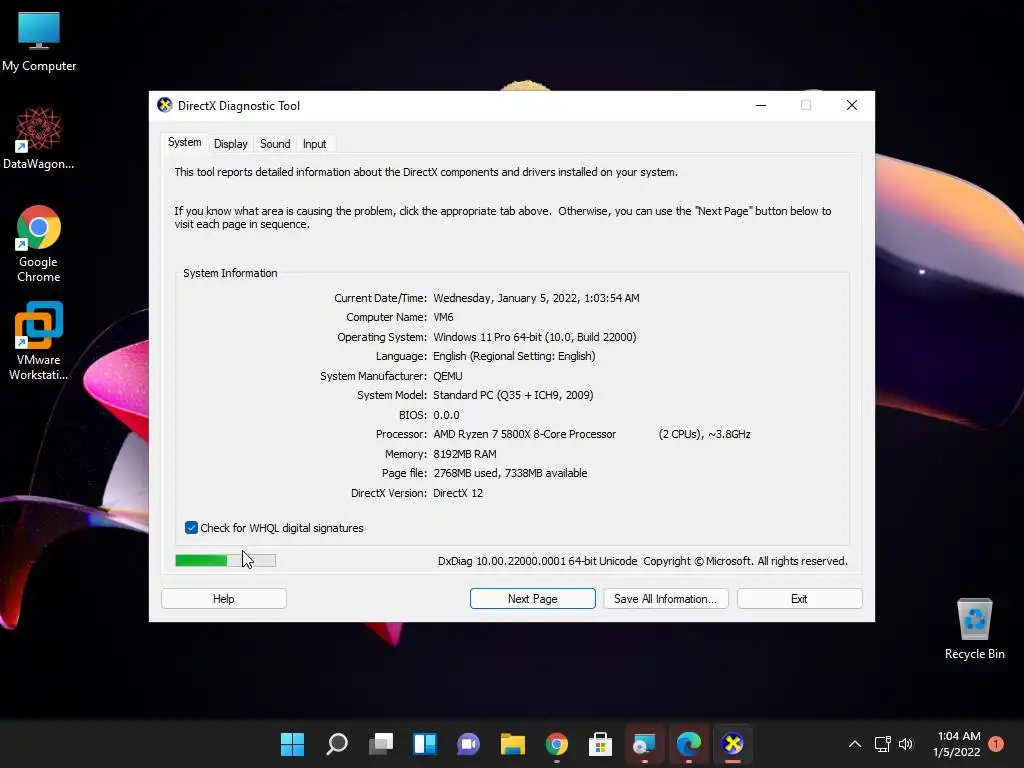Image resolution: width=1024 pixels, height=768 pixels.
Task: Open the volume tray icon
Action: coord(906,744)
